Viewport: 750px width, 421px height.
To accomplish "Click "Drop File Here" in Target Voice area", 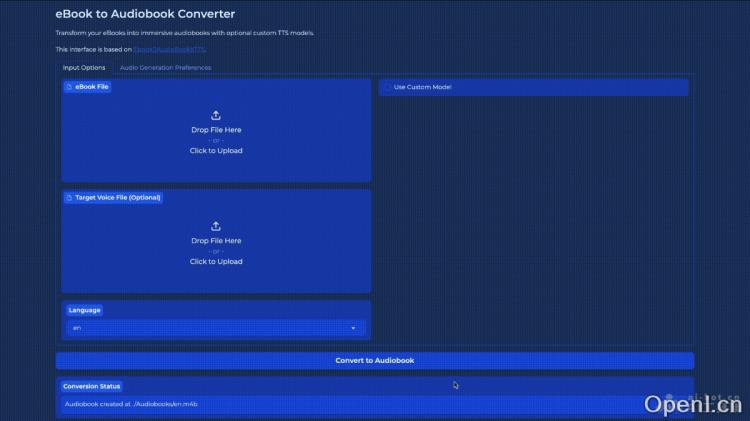I will 216,241.
